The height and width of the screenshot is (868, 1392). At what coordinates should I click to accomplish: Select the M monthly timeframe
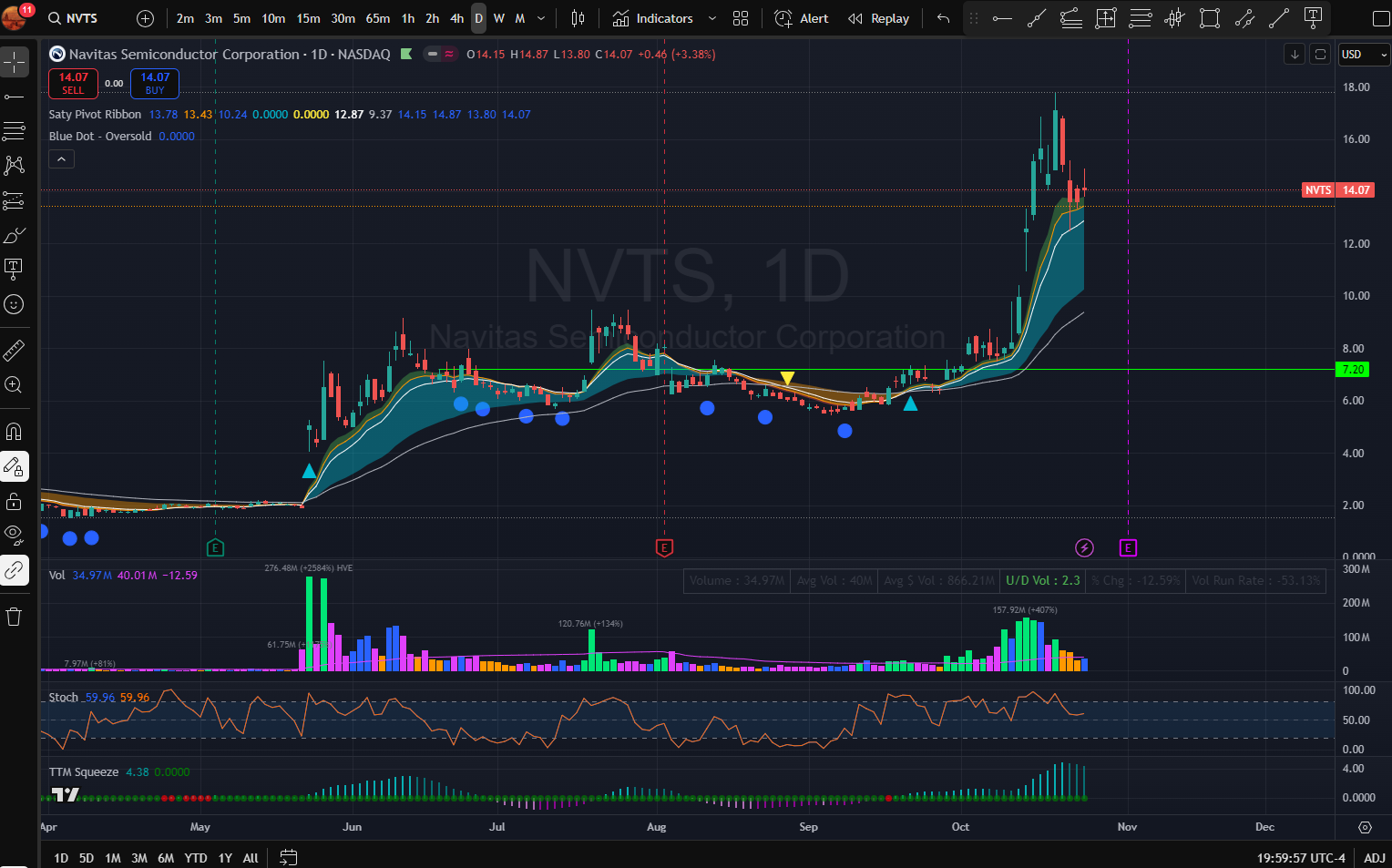(x=520, y=18)
